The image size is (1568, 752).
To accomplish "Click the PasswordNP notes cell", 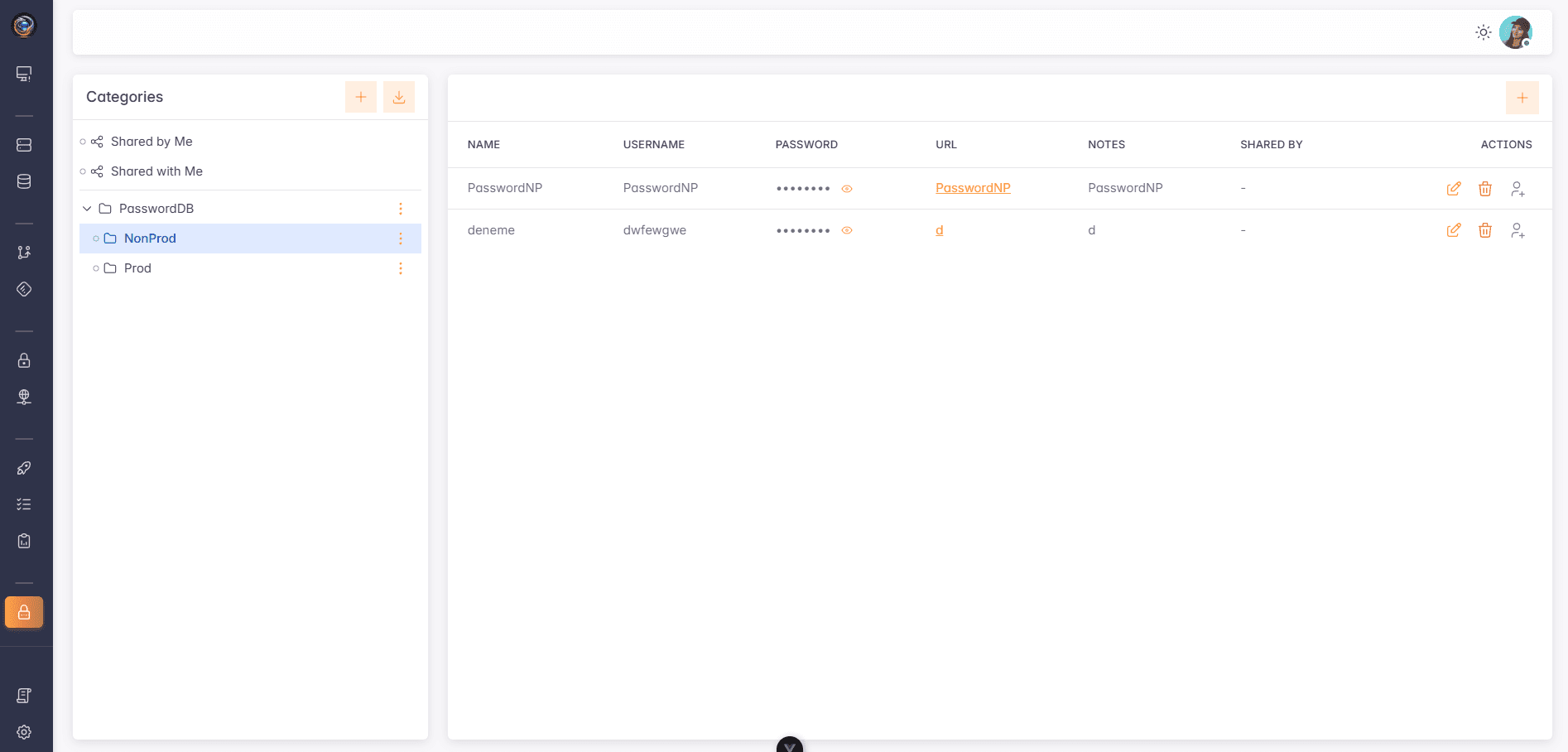I will [1125, 188].
